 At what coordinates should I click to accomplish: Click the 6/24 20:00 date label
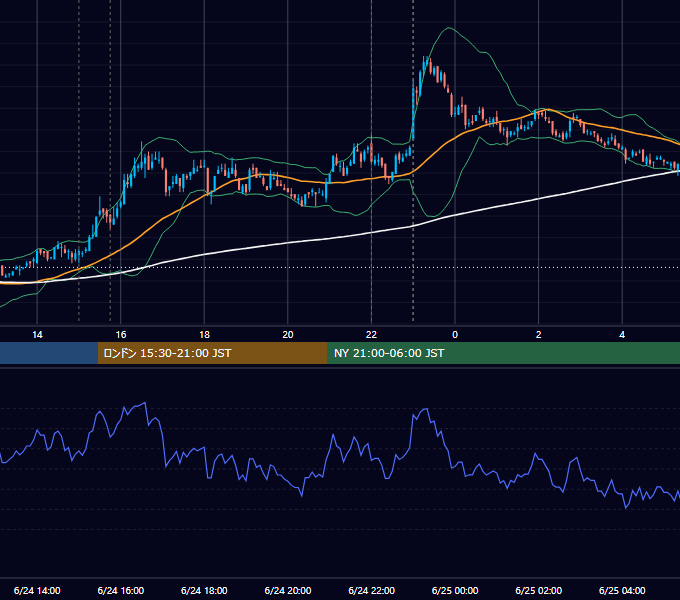click(x=288, y=590)
